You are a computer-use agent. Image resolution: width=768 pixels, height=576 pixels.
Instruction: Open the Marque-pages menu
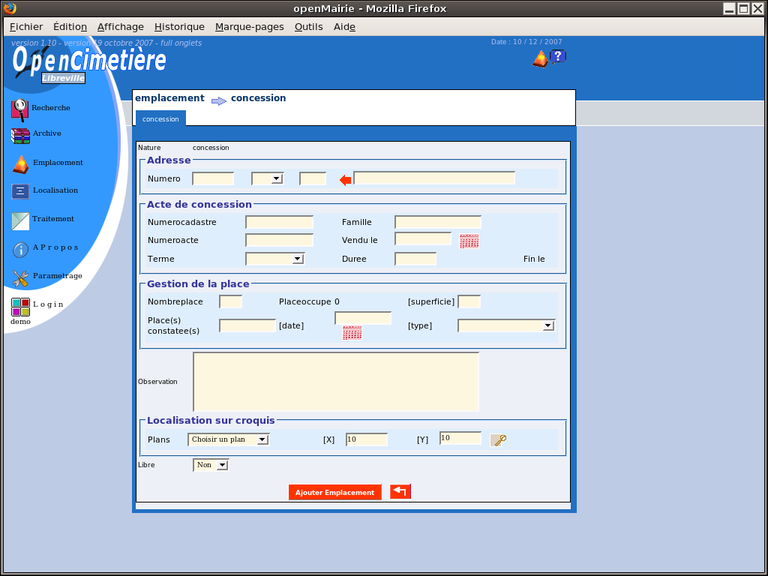[x=249, y=27]
